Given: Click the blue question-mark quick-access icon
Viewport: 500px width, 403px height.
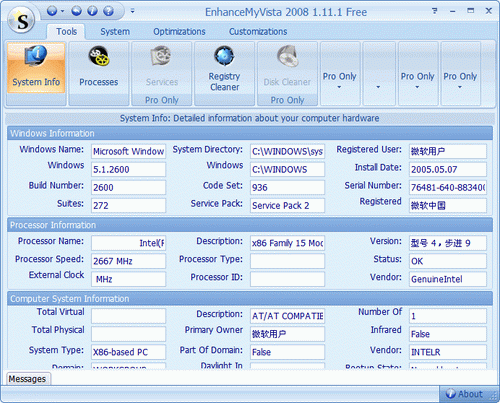Looking at the screenshot, I should coord(108,11).
